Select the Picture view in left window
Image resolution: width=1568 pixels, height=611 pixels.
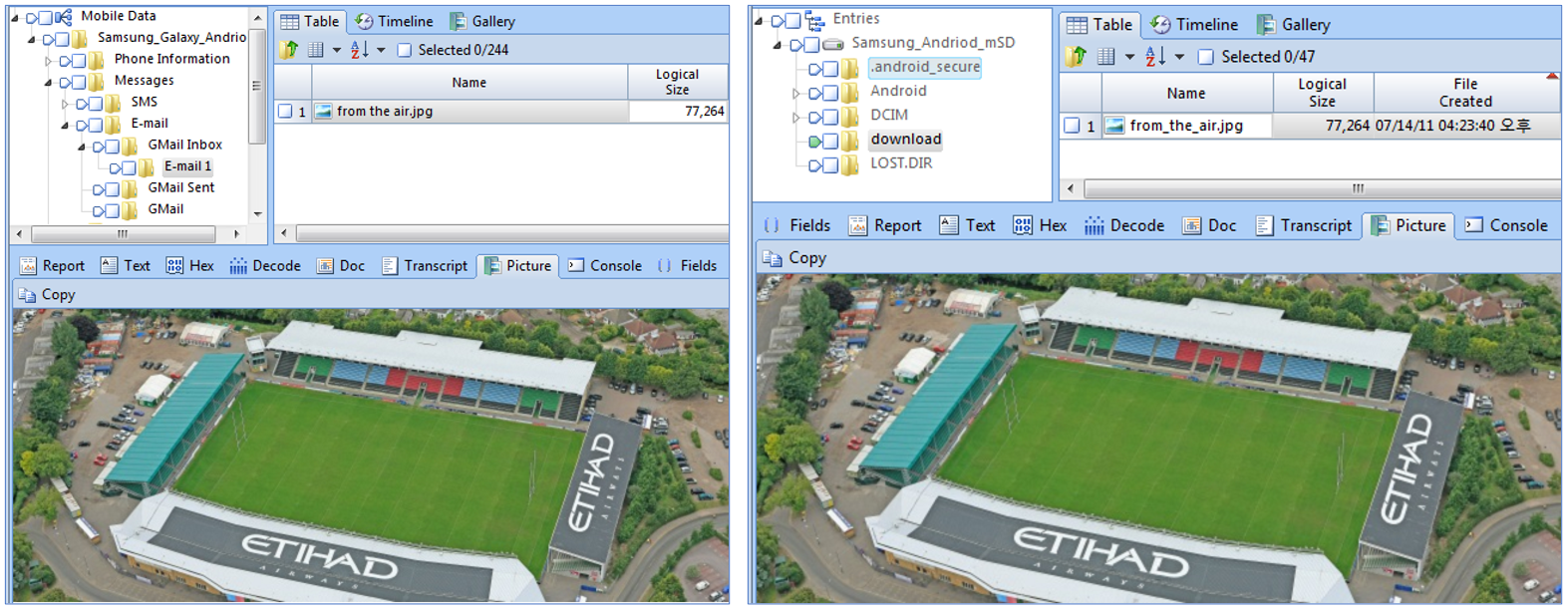(x=517, y=266)
